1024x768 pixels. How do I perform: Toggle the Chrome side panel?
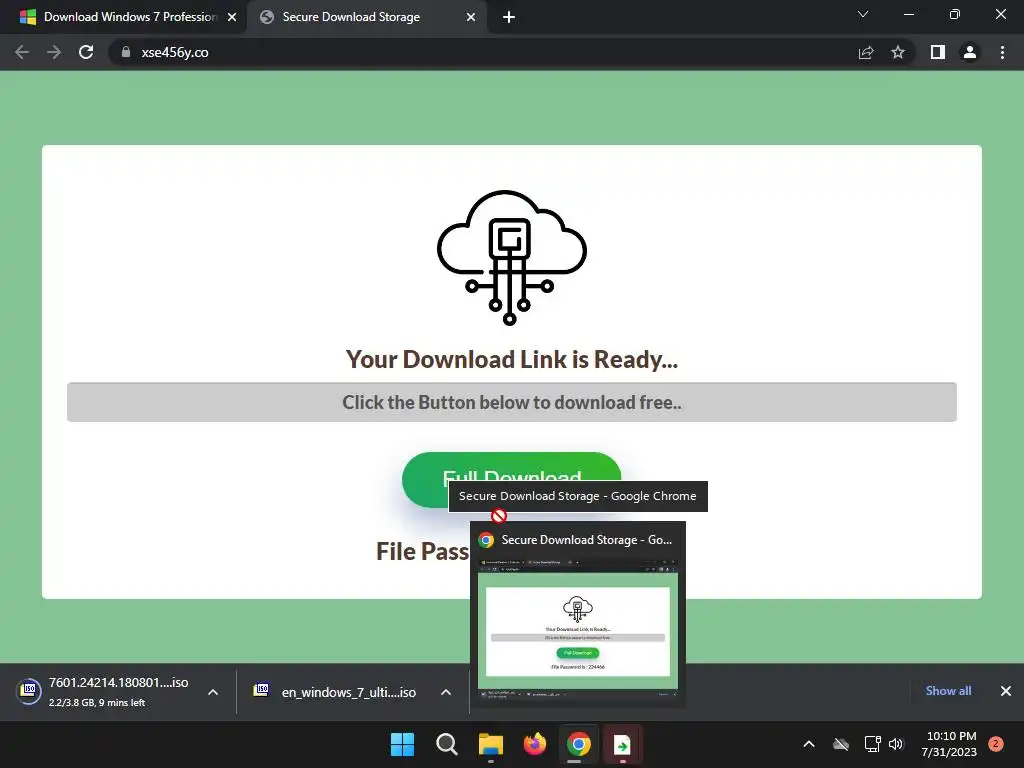click(938, 52)
